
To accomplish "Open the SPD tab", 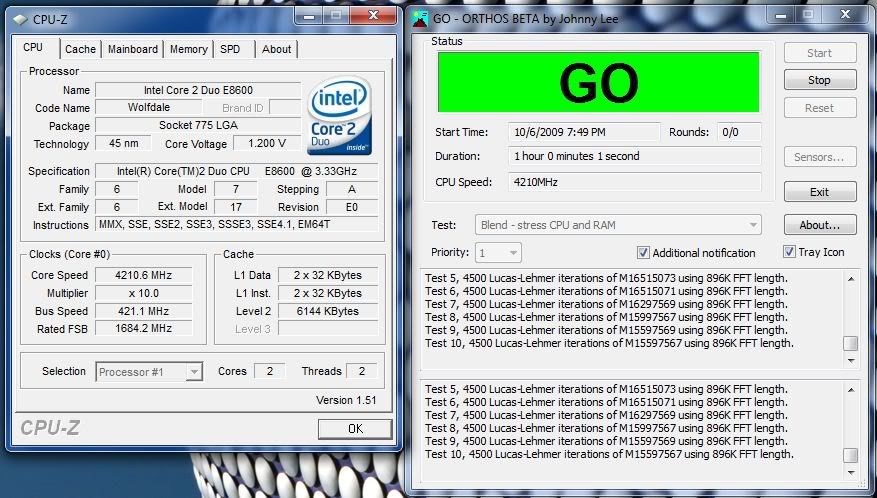I will 230,49.
